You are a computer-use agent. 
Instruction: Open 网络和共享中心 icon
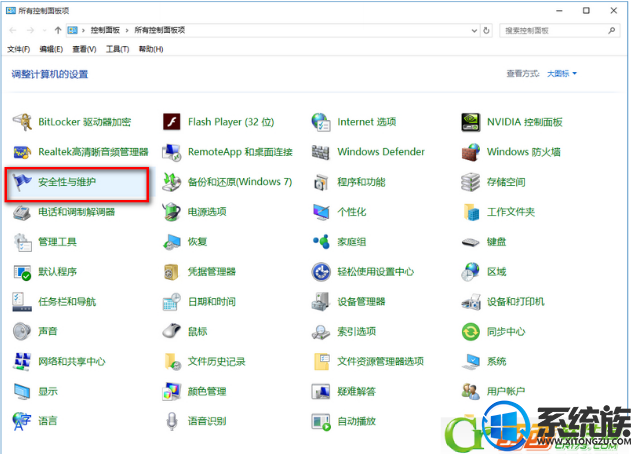coord(23,362)
